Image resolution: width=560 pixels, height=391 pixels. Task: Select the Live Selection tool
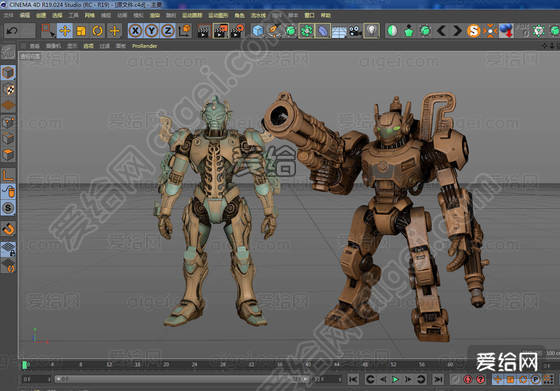[x=48, y=31]
